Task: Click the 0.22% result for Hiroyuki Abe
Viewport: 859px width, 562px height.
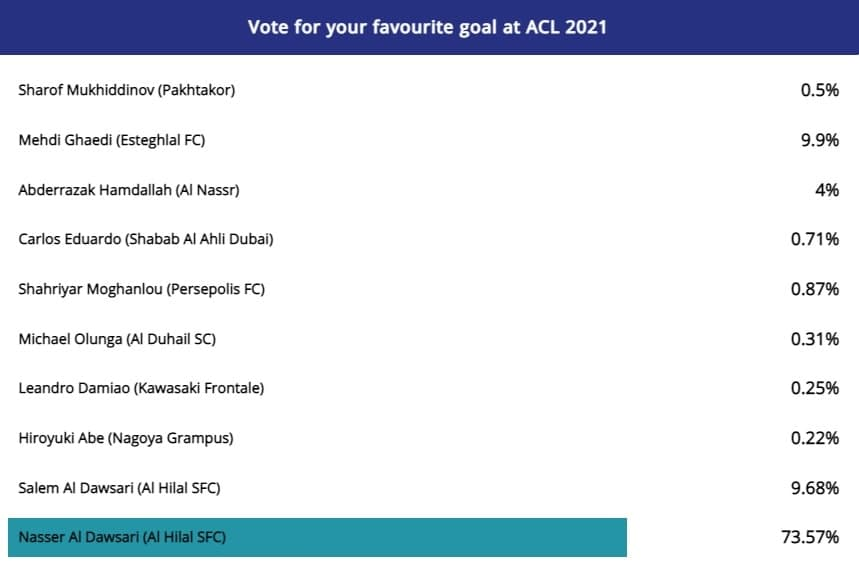Action: [815, 438]
